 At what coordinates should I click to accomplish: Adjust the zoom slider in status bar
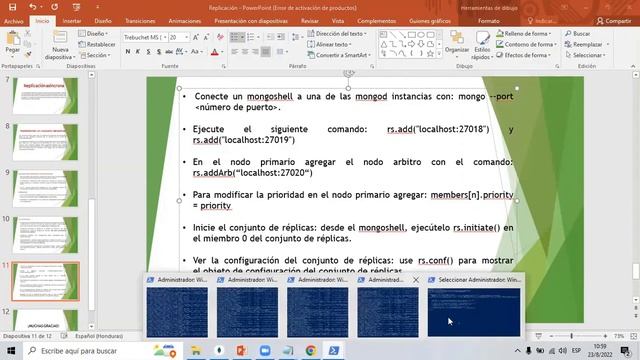(x=571, y=336)
